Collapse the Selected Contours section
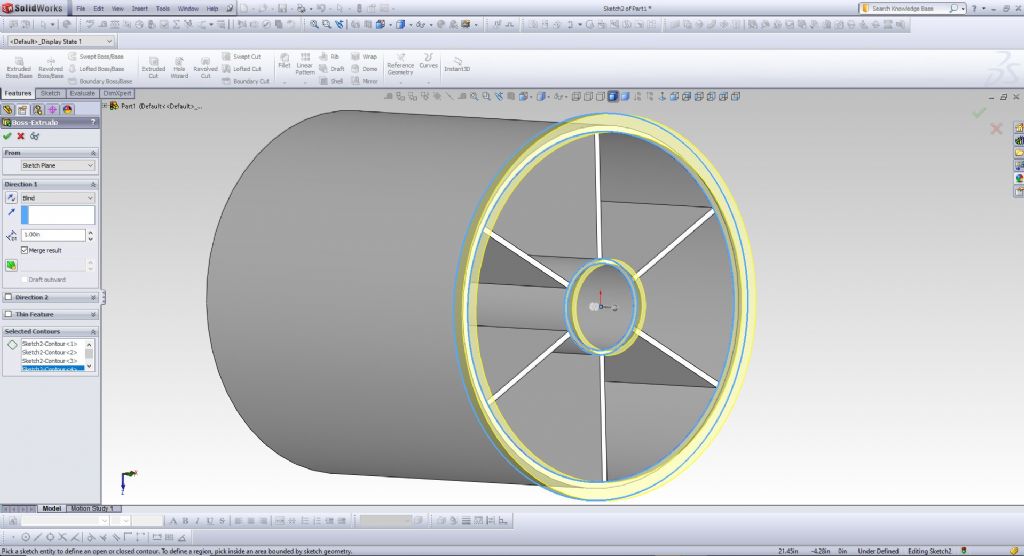The width and height of the screenshot is (1024, 556). (93, 332)
